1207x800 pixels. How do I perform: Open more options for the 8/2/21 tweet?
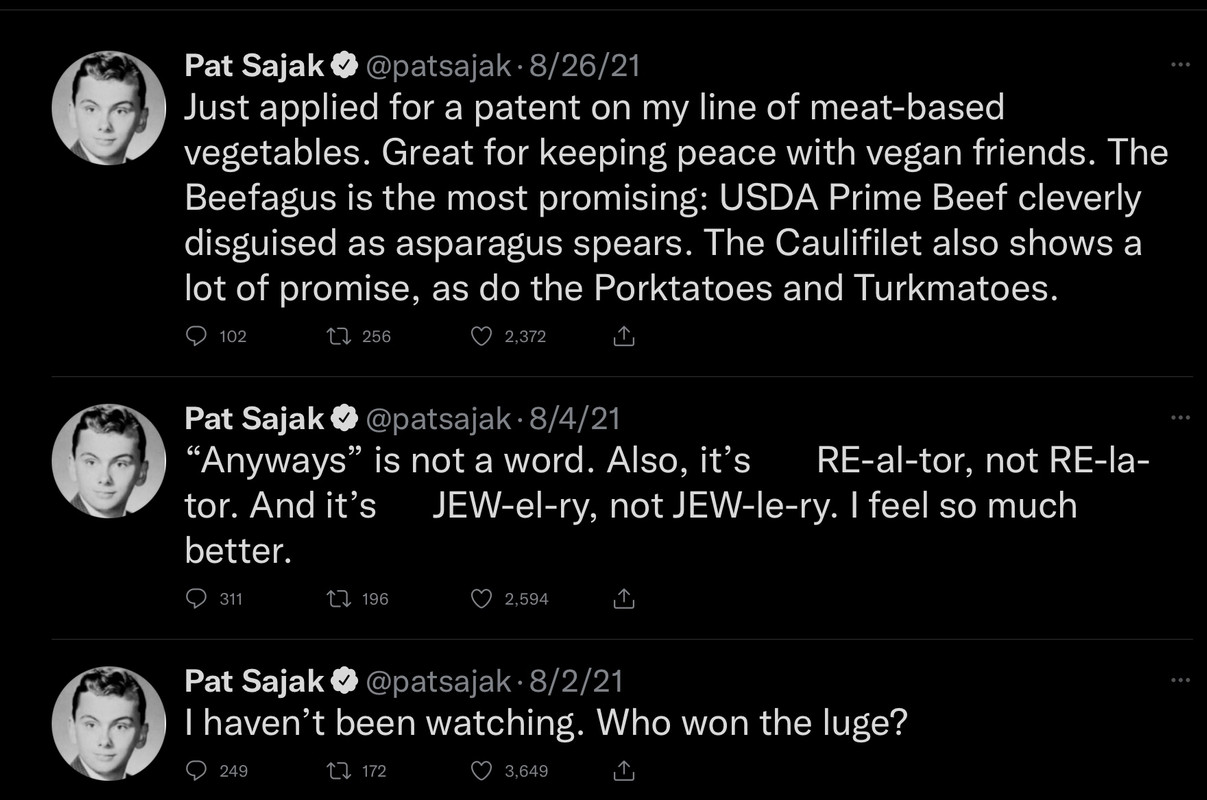(1180, 680)
